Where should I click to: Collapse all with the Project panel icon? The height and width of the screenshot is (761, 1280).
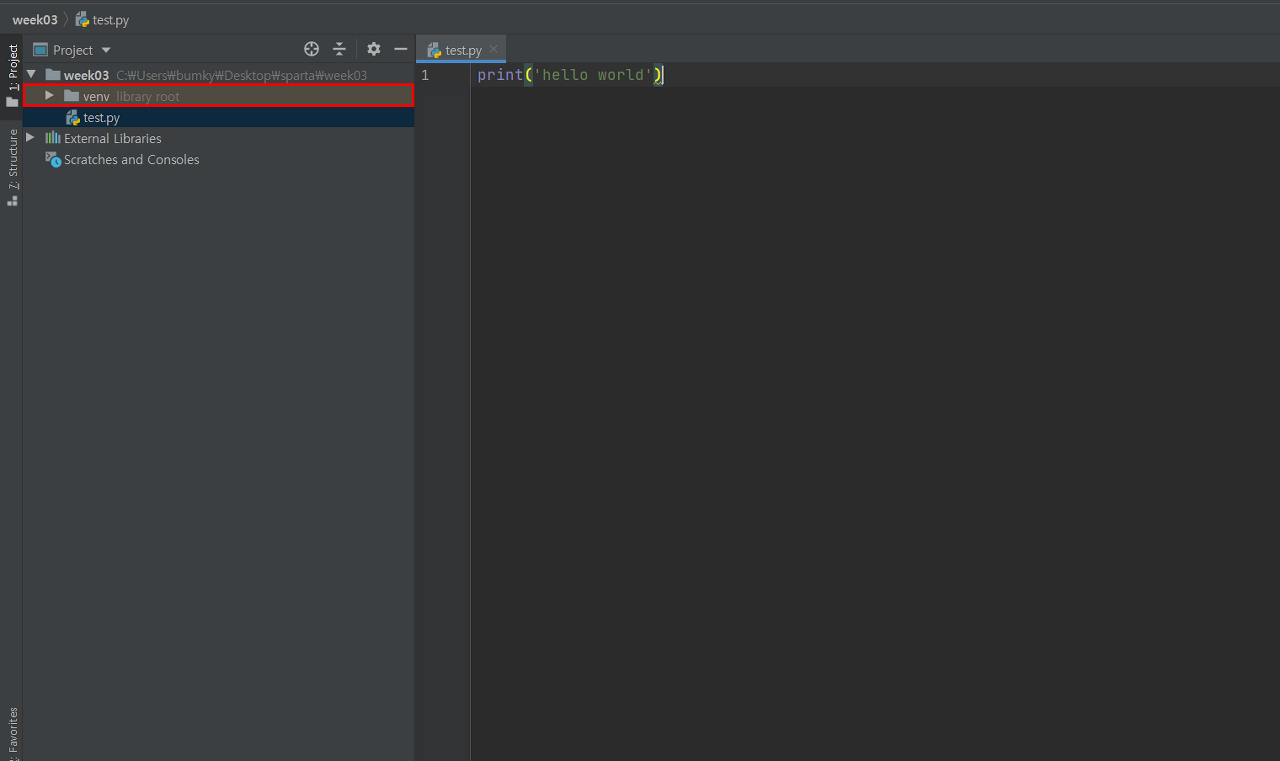339,49
